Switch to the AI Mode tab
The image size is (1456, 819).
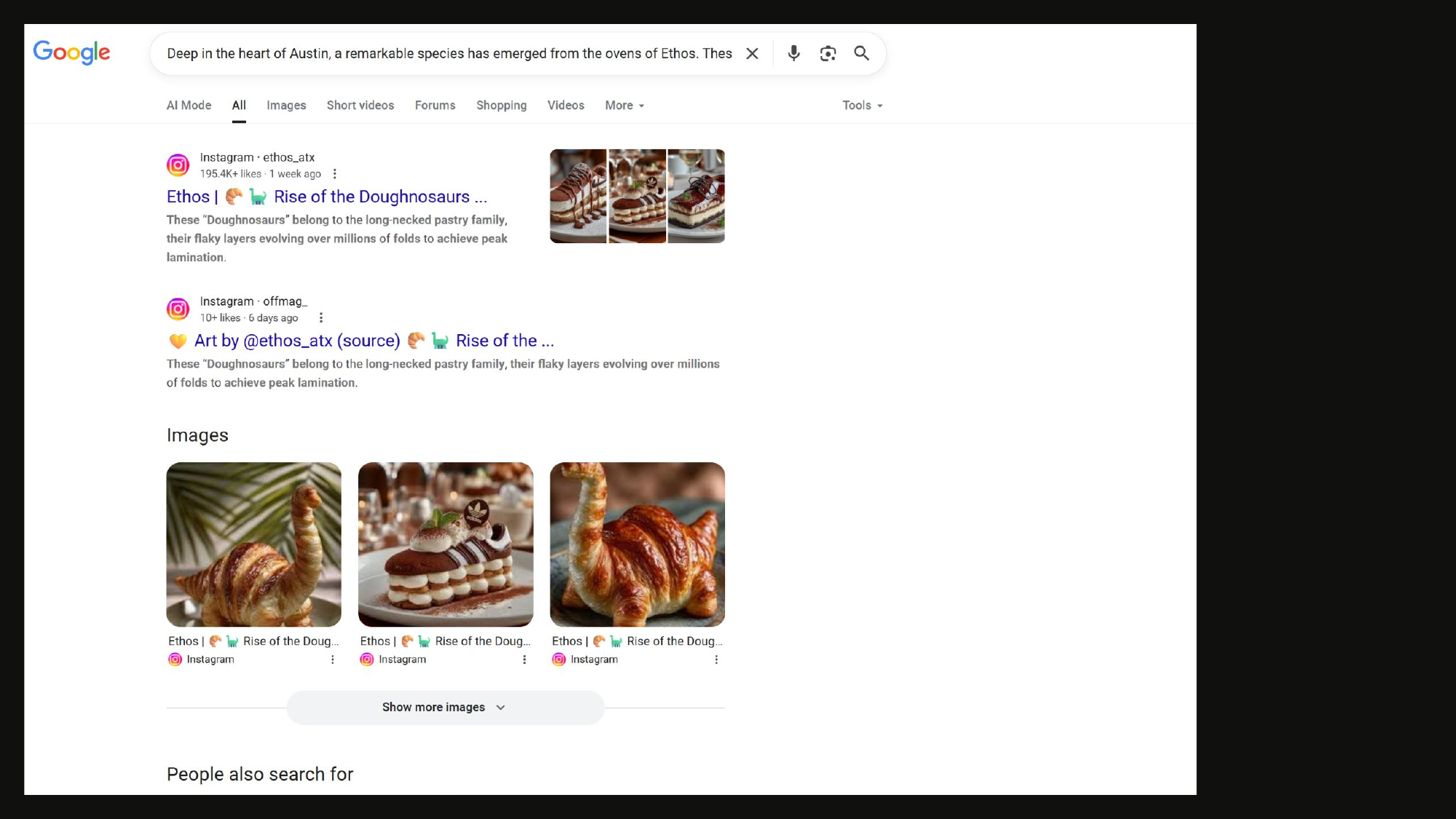(x=189, y=106)
